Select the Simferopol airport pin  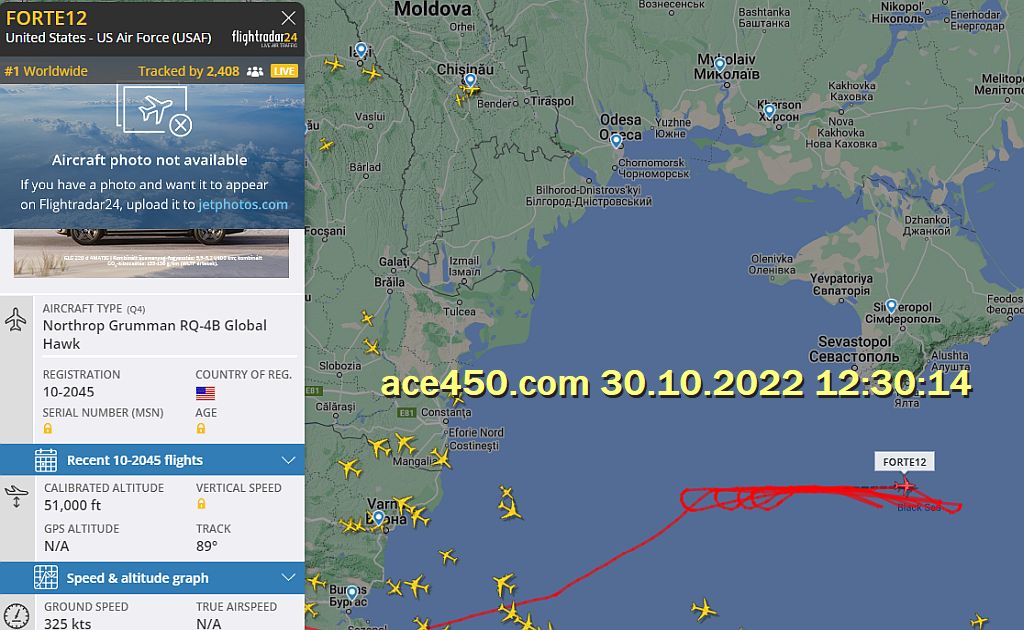pos(891,306)
